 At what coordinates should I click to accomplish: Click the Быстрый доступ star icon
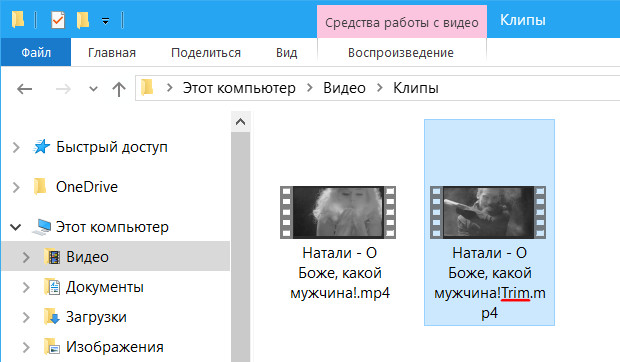(42, 147)
